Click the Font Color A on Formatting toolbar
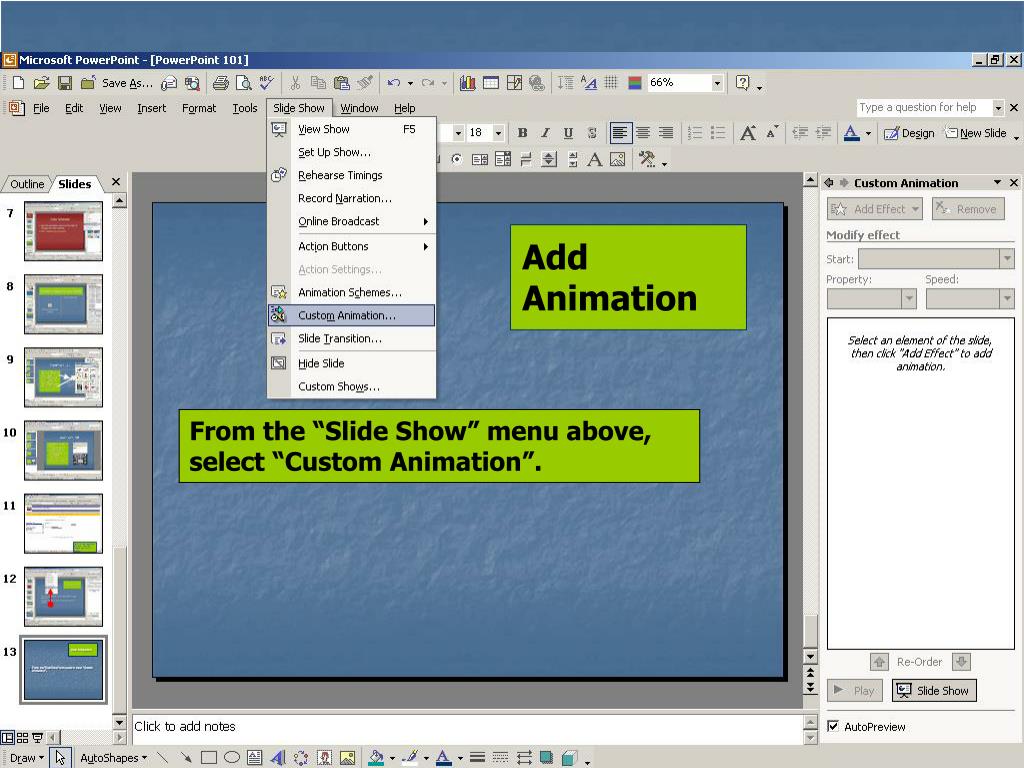The height and width of the screenshot is (768, 1024). coord(852,133)
